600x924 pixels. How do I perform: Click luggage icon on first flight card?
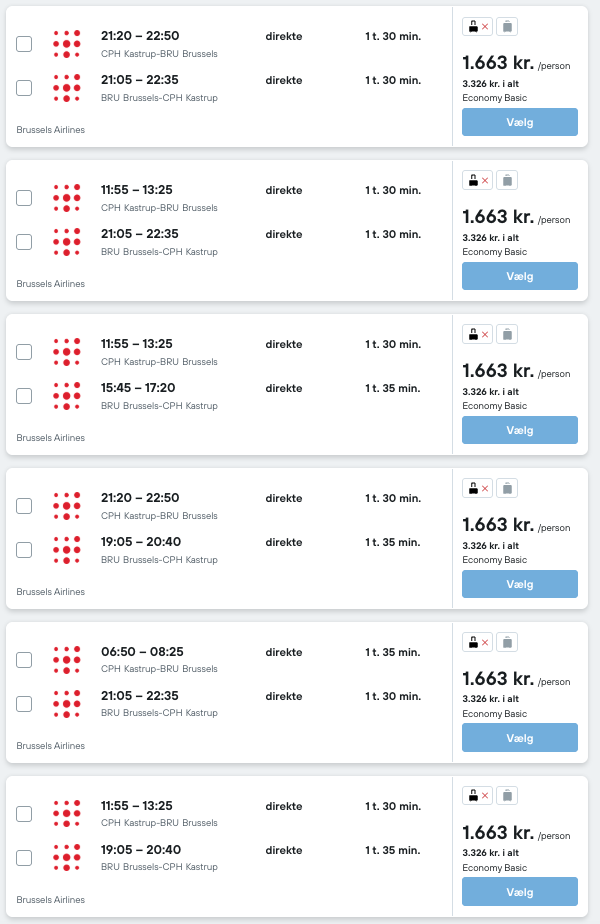click(507, 27)
